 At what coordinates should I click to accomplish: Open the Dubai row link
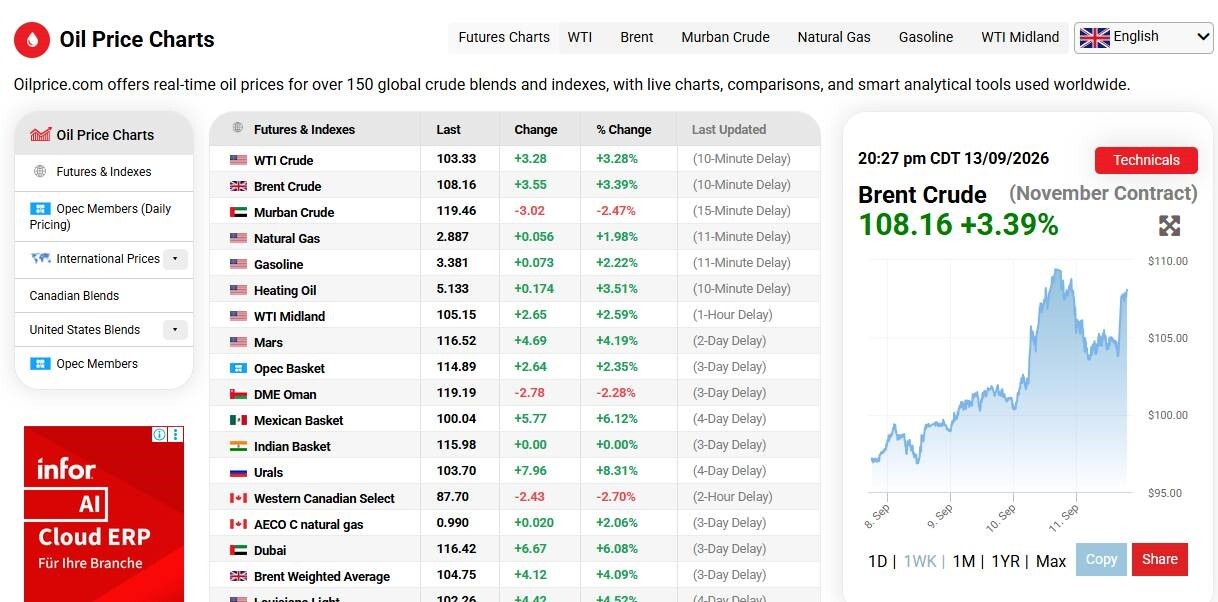(x=270, y=550)
